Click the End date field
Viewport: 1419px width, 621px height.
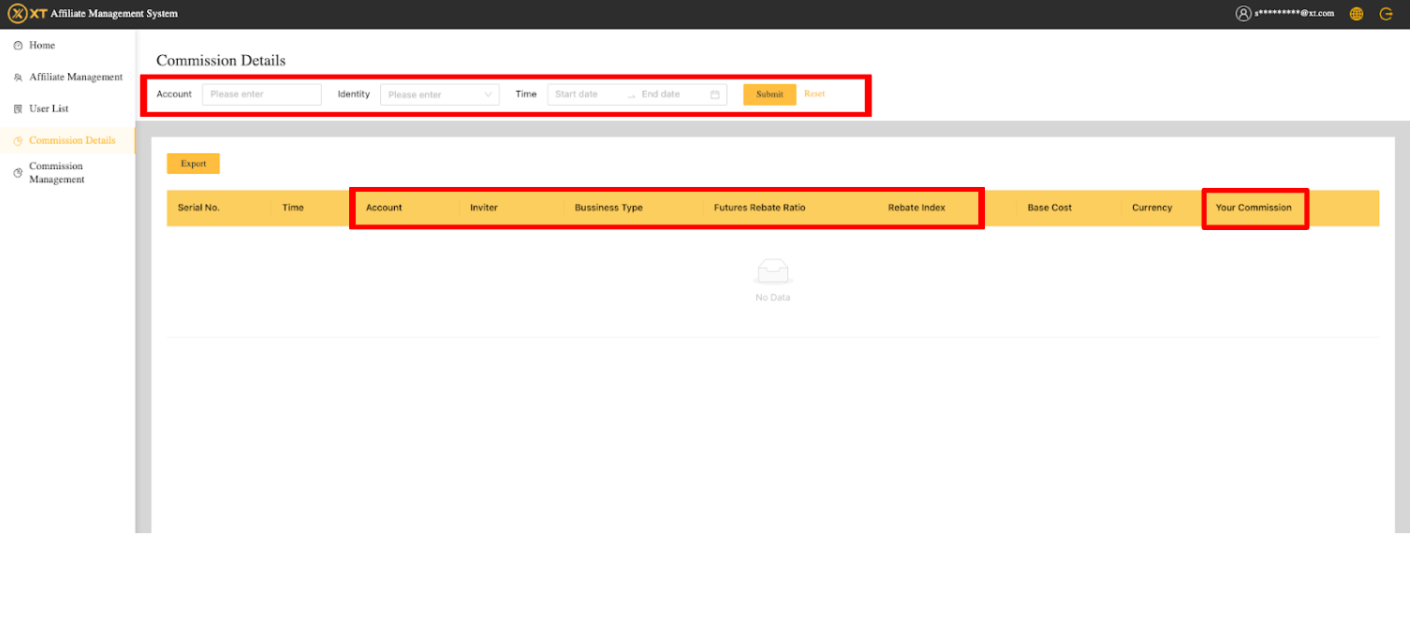(x=670, y=95)
